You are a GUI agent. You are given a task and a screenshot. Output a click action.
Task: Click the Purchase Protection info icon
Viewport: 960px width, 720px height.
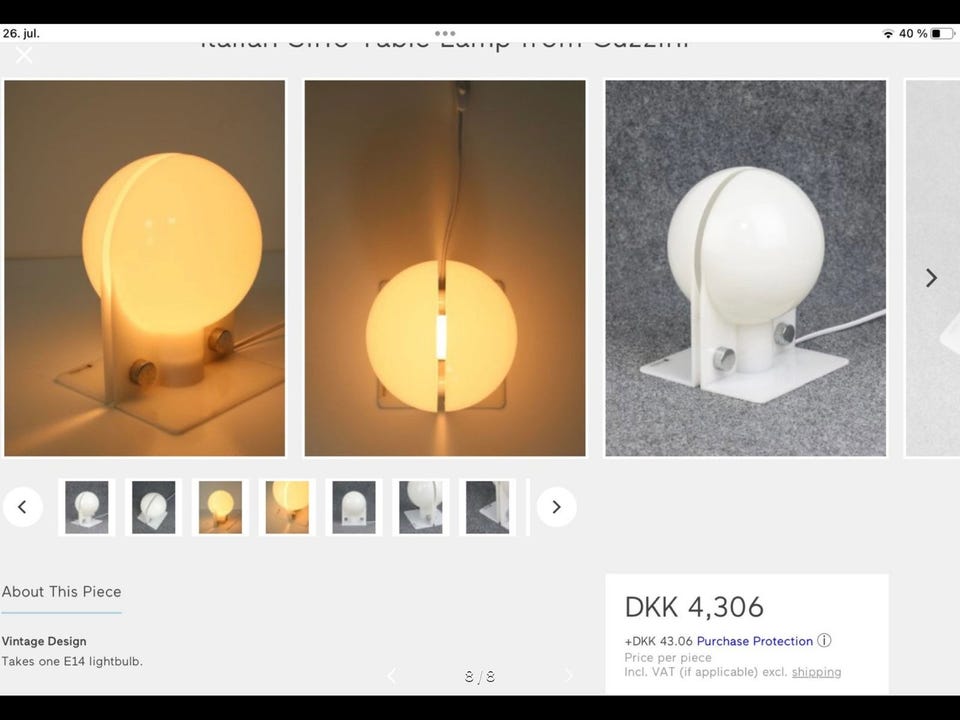824,640
